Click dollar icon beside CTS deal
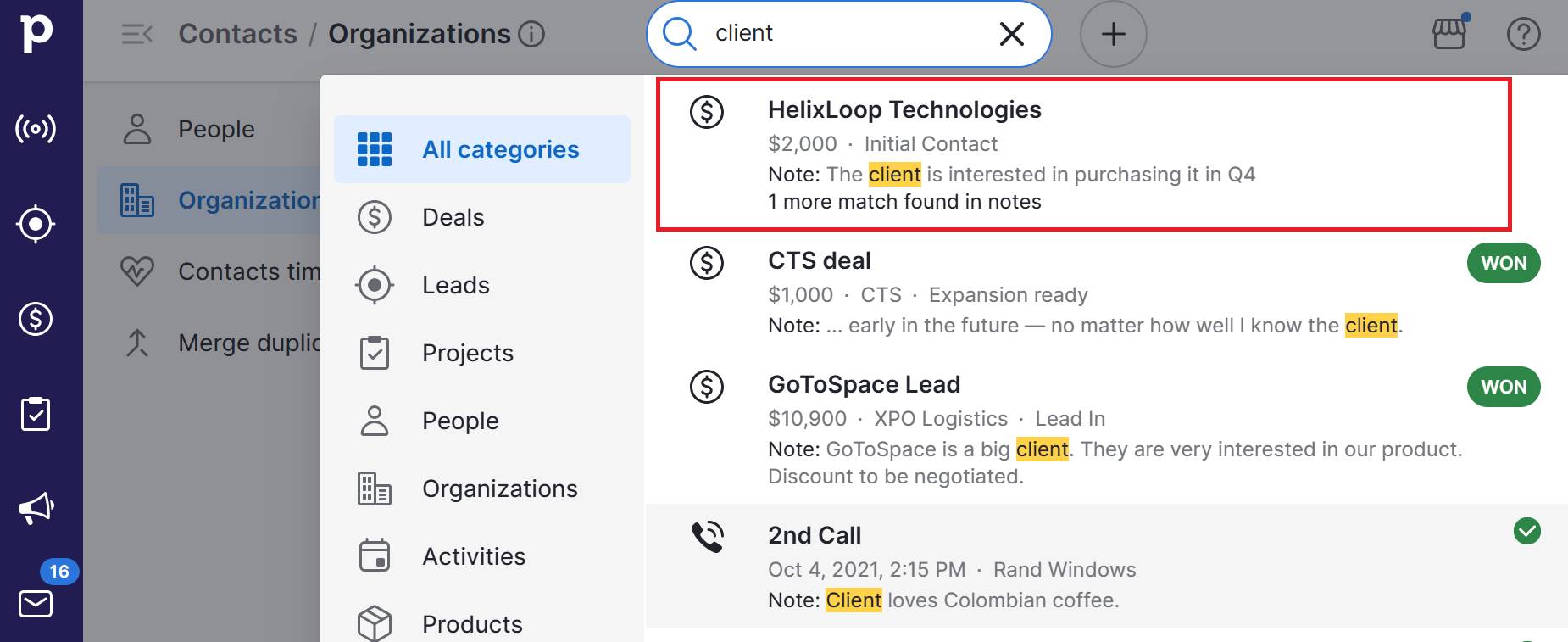This screenshot has height=642, width=1568. [x=706, y=262]
